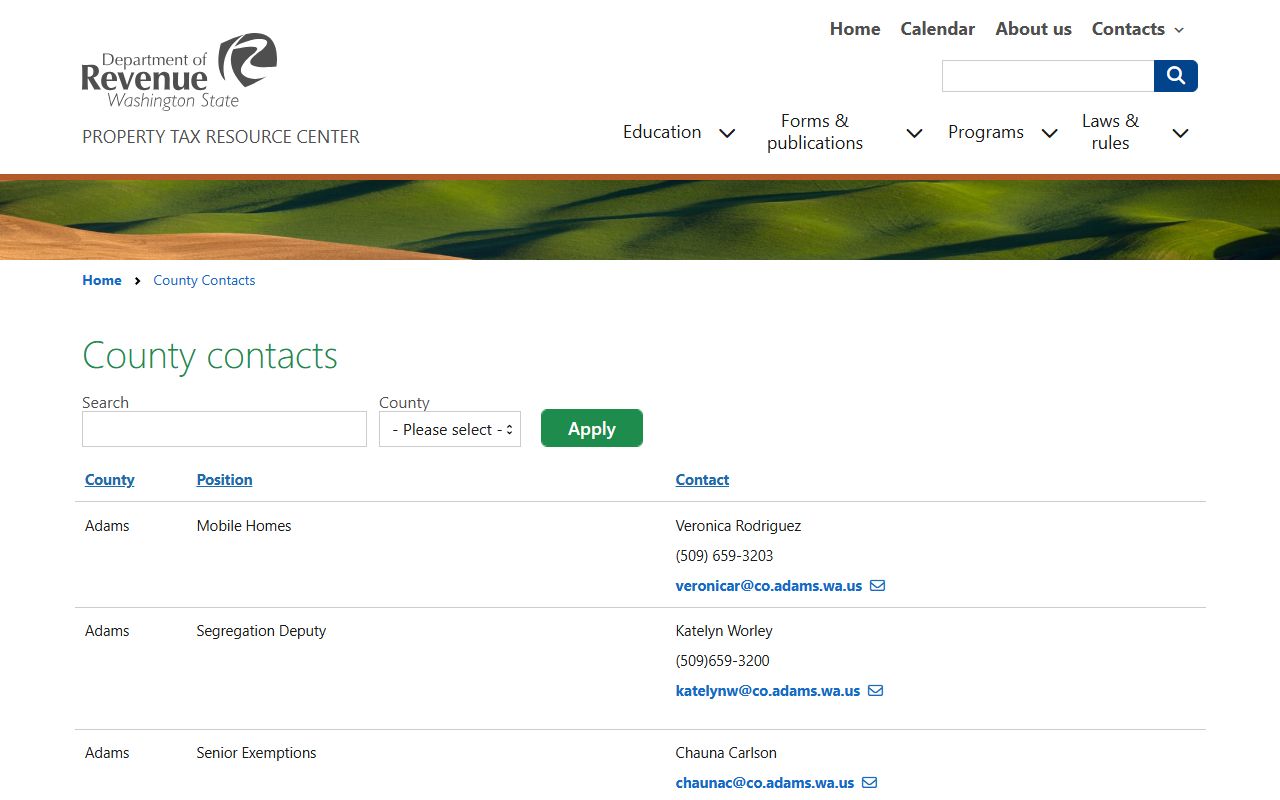Open Forms & publications menu item
Image resolution: width=1280 pixels, height=800 pixels.
(815, 132)
